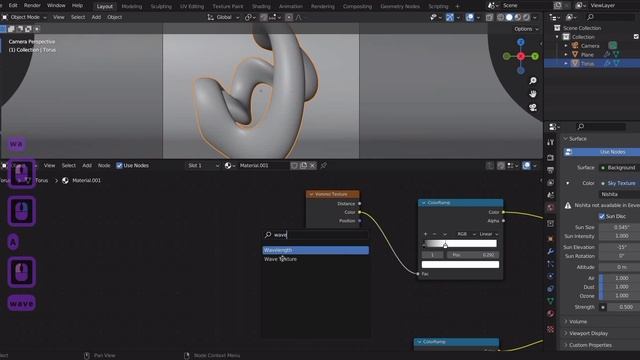Switch to rendered viewport shading
This screenshot has width=640, height=360.
[526, 18]
